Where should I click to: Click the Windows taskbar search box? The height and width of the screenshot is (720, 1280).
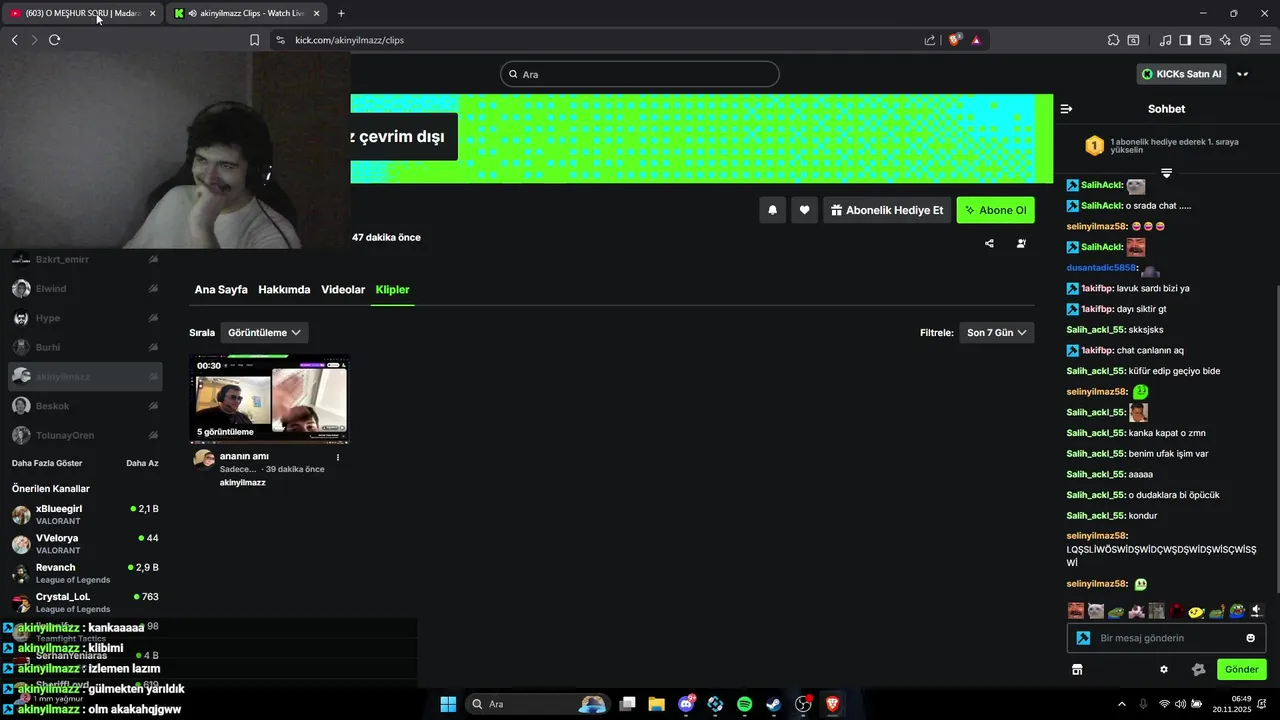538,704
